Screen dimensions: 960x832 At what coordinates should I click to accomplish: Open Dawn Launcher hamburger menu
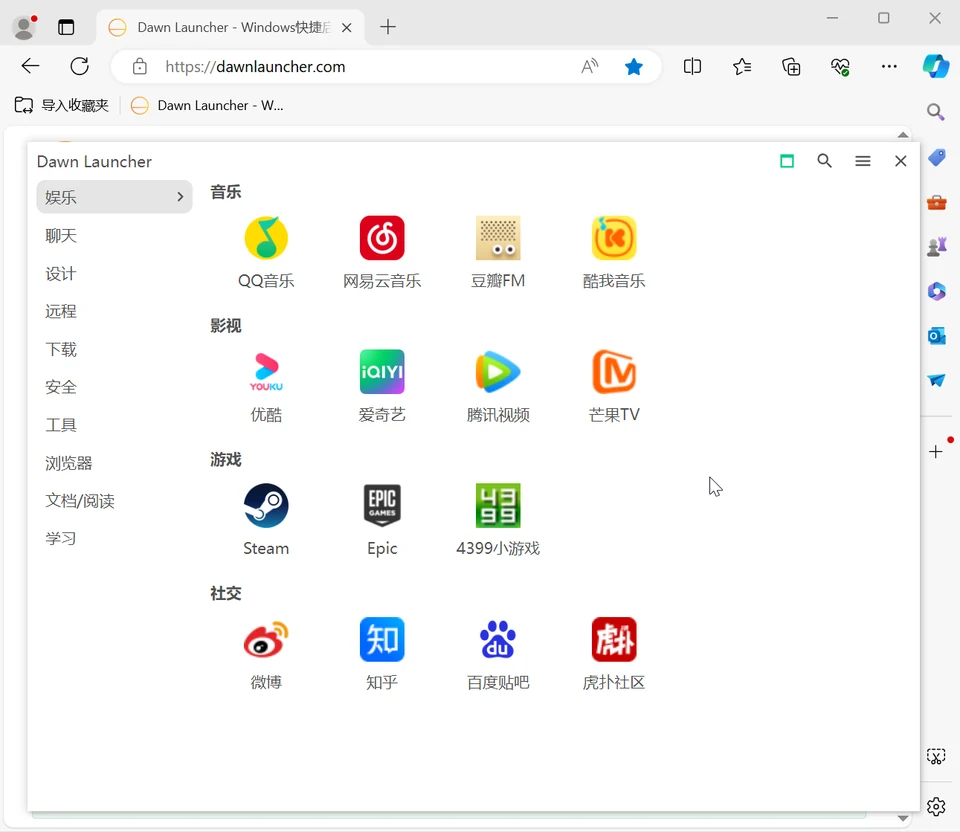863,161
